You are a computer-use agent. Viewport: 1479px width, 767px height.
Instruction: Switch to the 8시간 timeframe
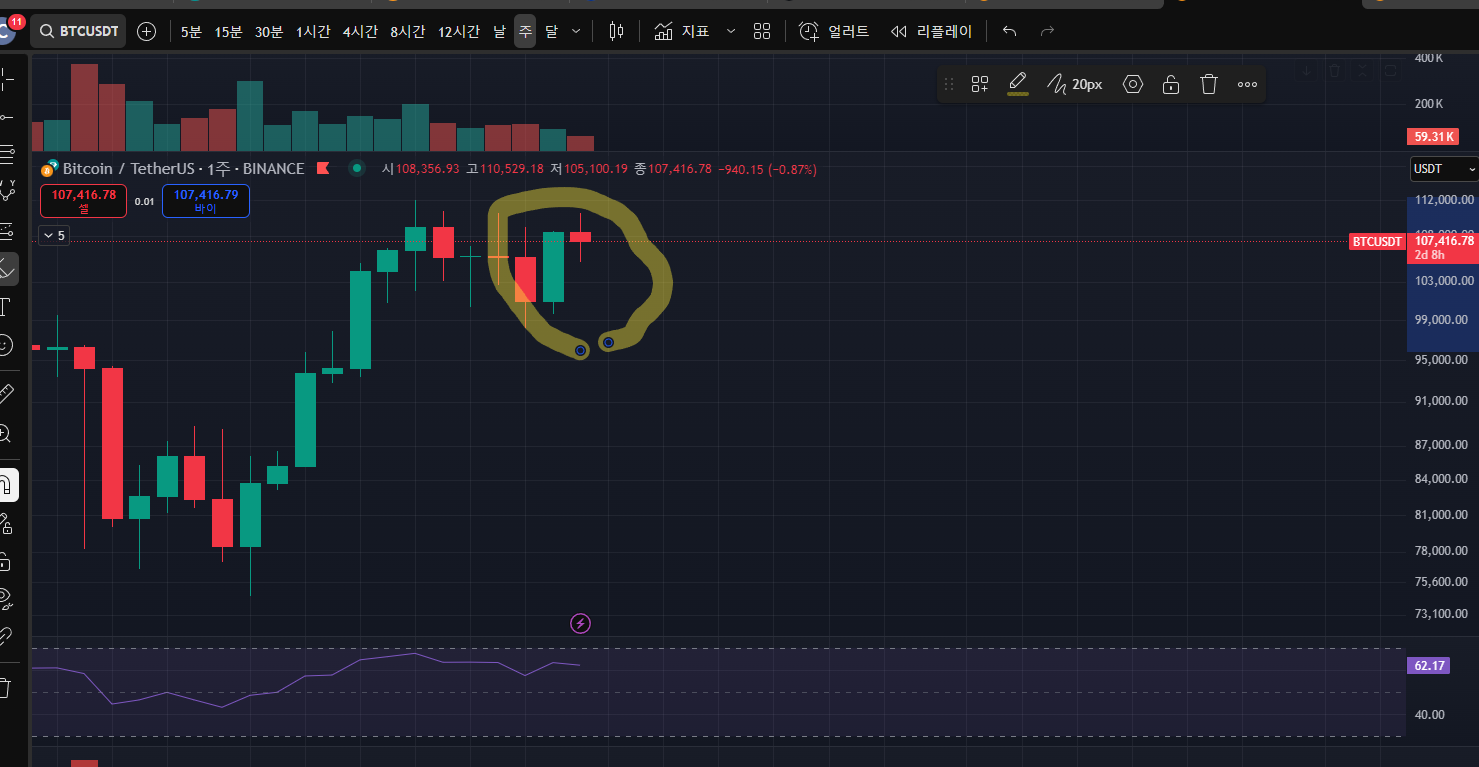pos(407,31)
